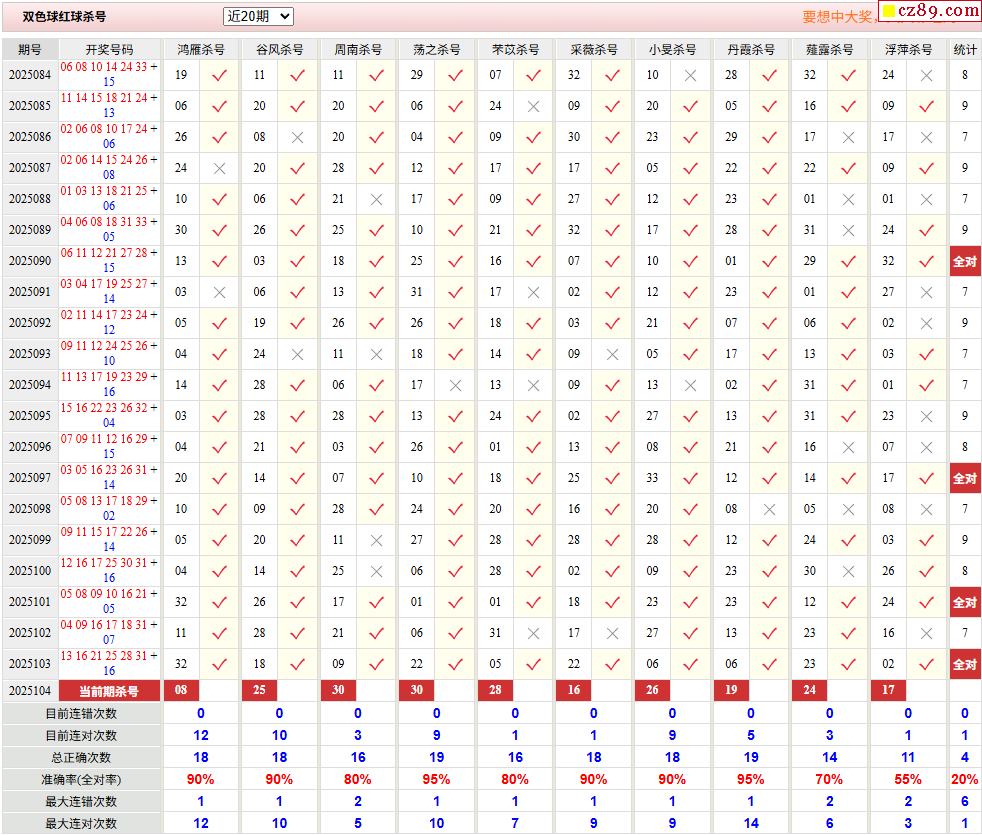Click the cross mark for 薤露杀号 in row 2025096
The image size is (982, 835).
[848, 447]
